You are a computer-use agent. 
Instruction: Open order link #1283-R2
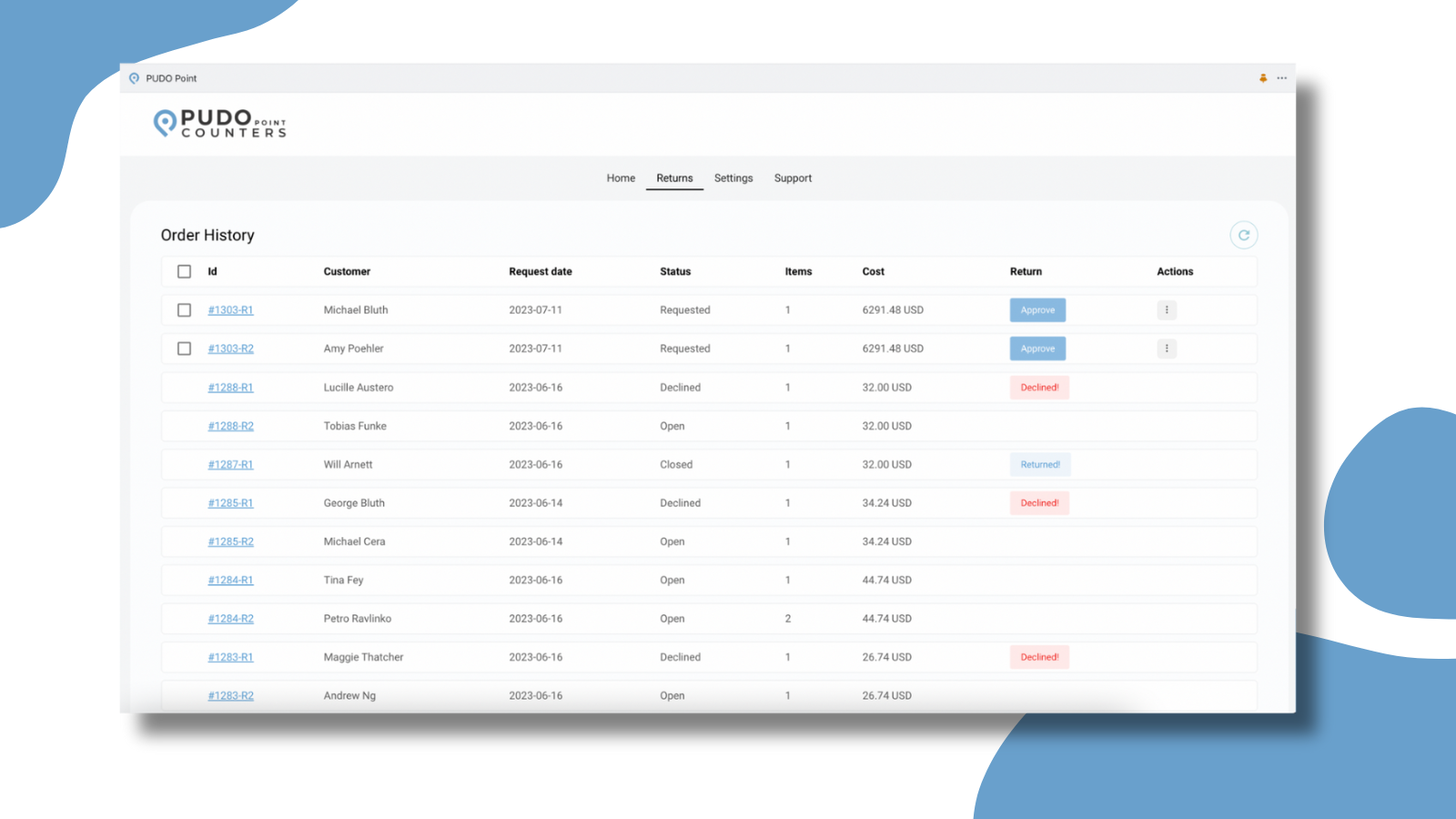[230, 695]
